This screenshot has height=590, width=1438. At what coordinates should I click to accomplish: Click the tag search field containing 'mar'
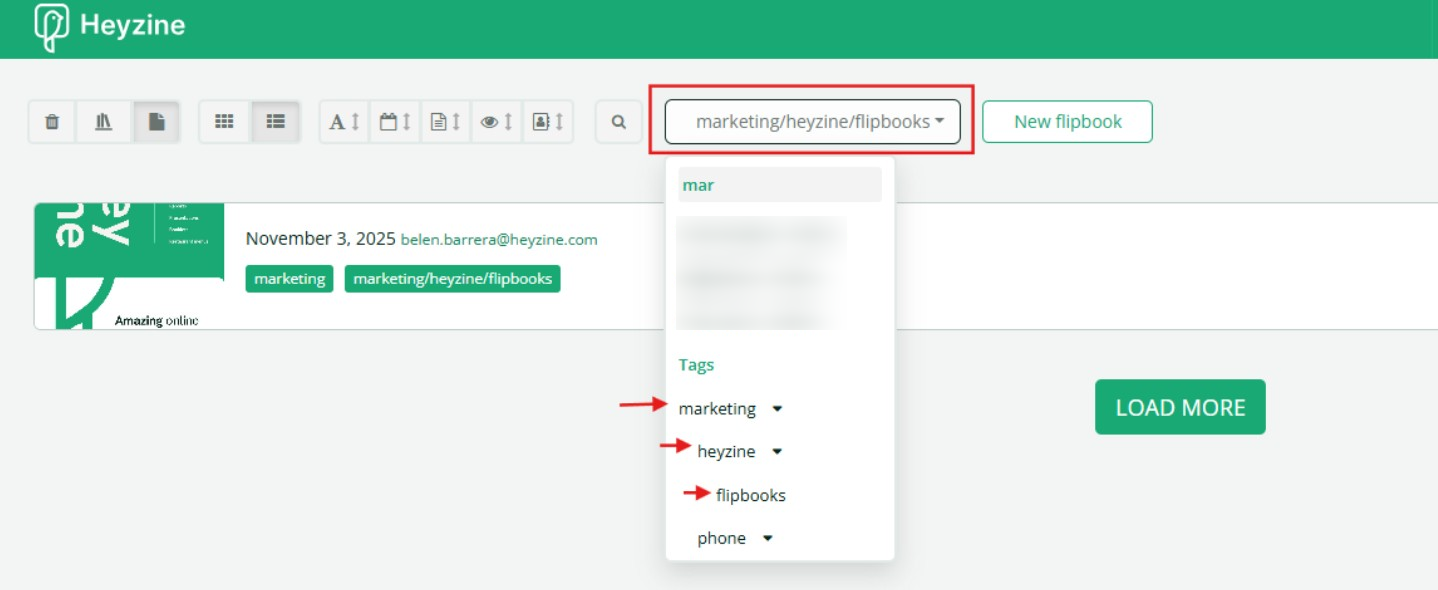click(779, 185)
